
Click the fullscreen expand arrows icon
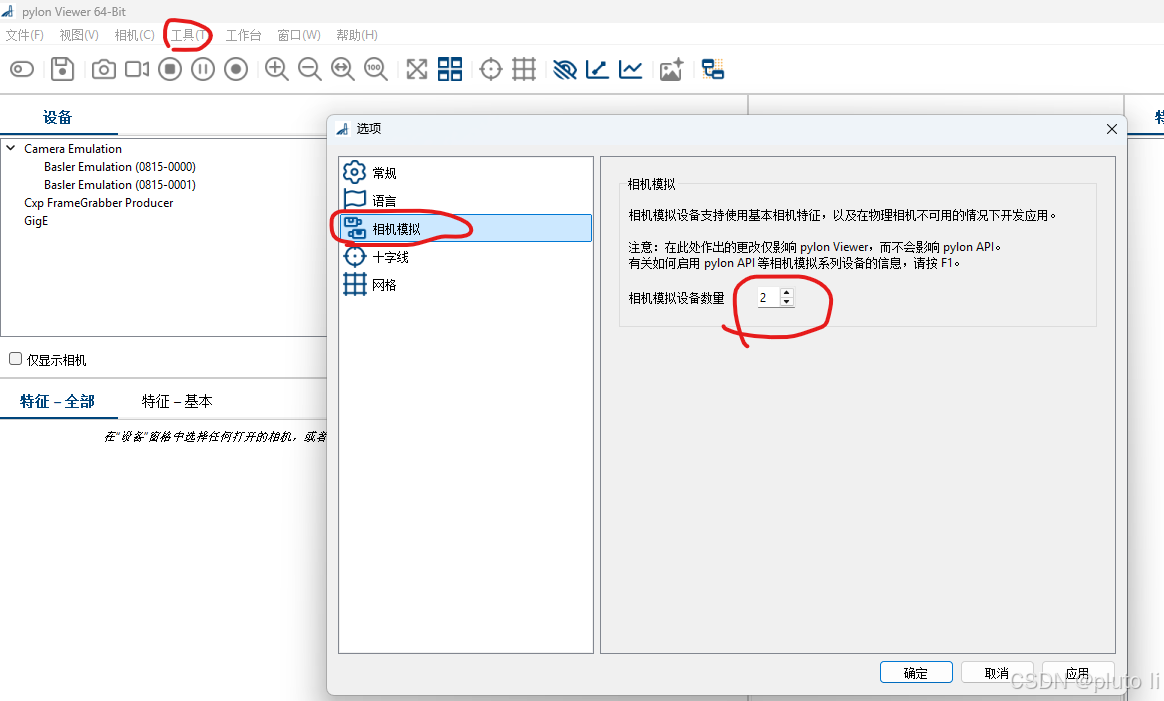416,70
